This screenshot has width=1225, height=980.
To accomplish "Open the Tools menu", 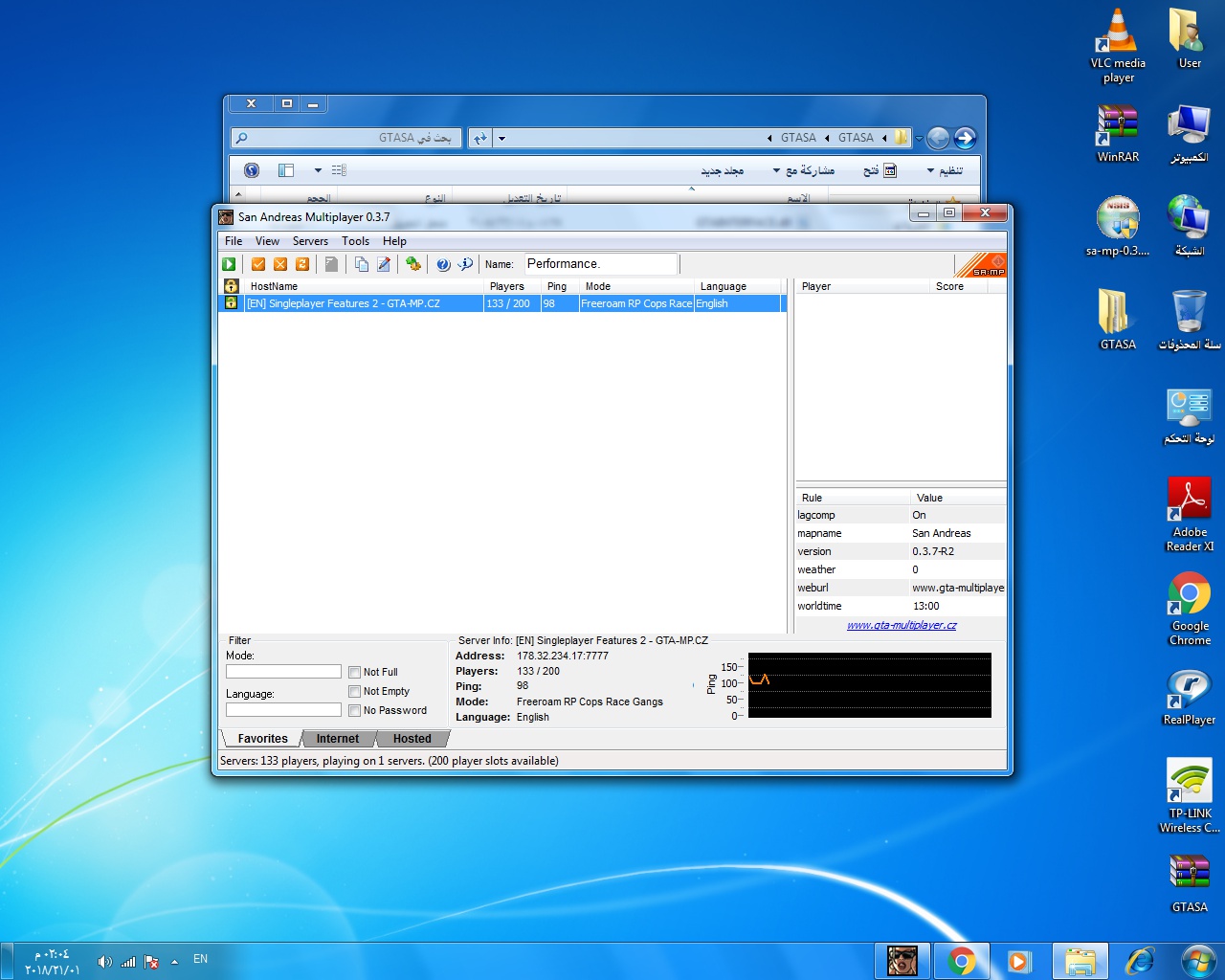I will pos(355,241).
